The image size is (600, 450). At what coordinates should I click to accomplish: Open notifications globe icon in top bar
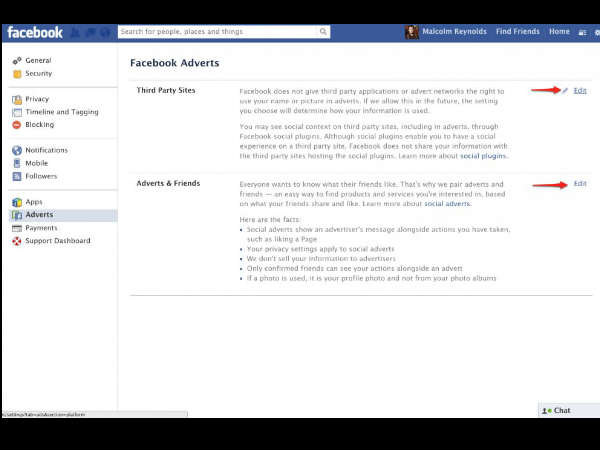[105, 33]
